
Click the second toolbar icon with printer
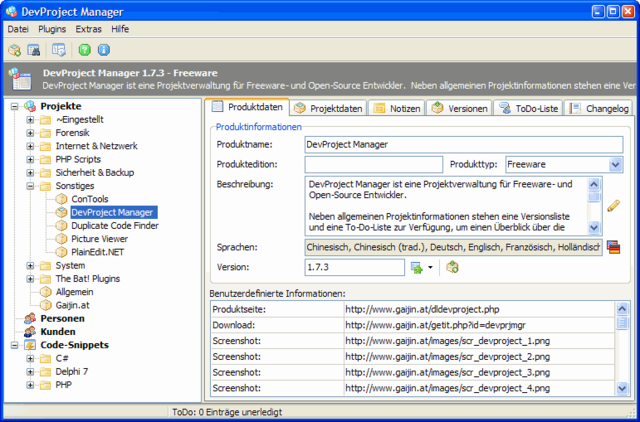33,50
